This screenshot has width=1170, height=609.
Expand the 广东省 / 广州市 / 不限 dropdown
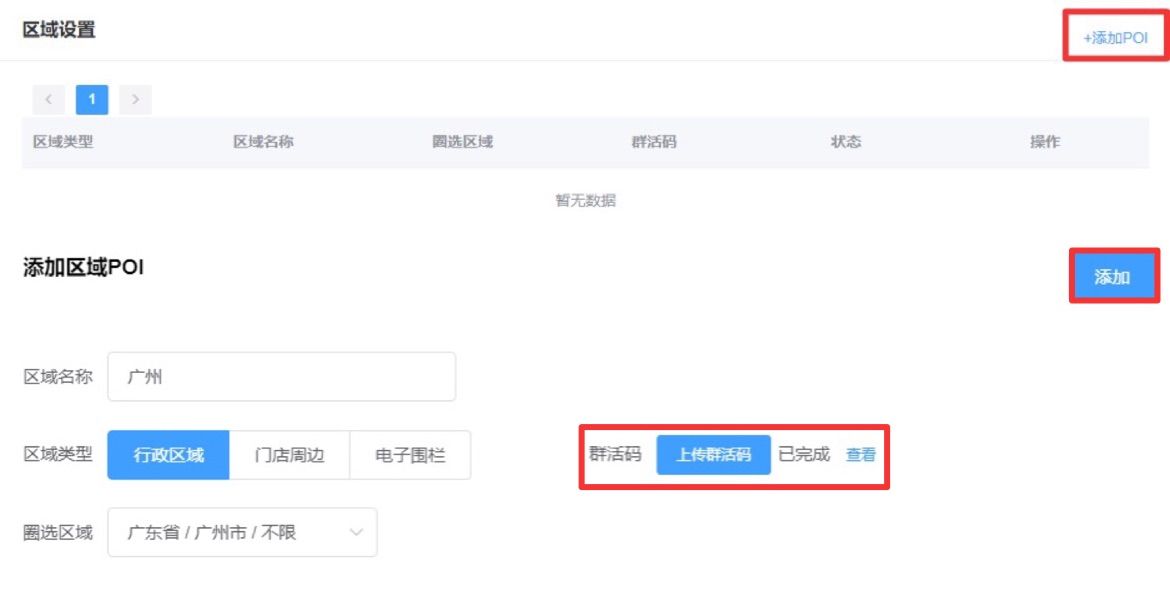pos(242,533)
